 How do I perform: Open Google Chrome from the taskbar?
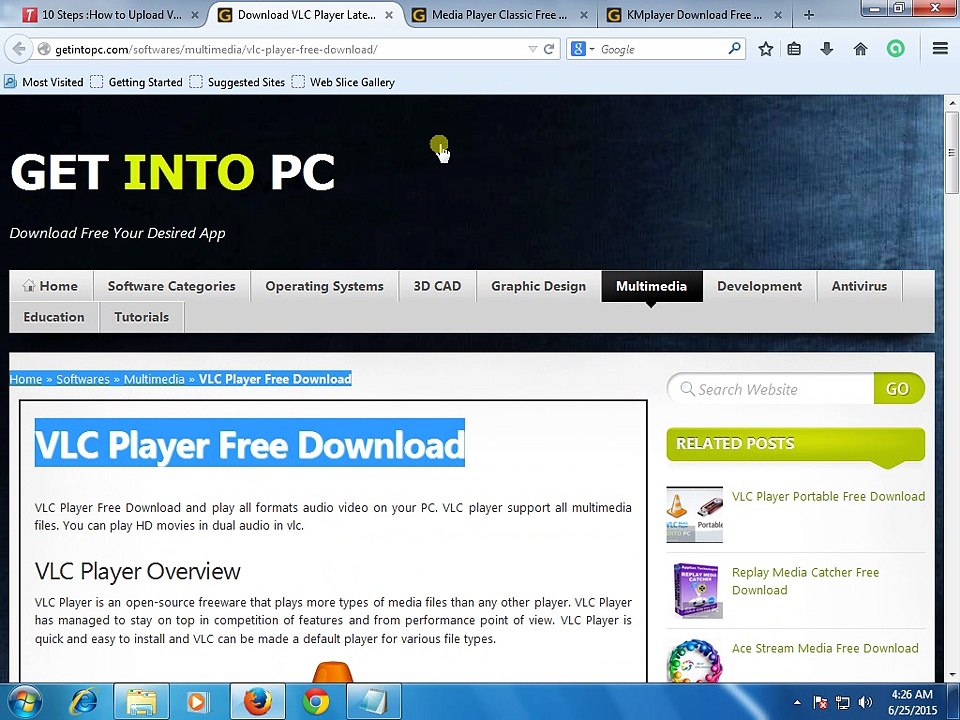coord(316,702)
